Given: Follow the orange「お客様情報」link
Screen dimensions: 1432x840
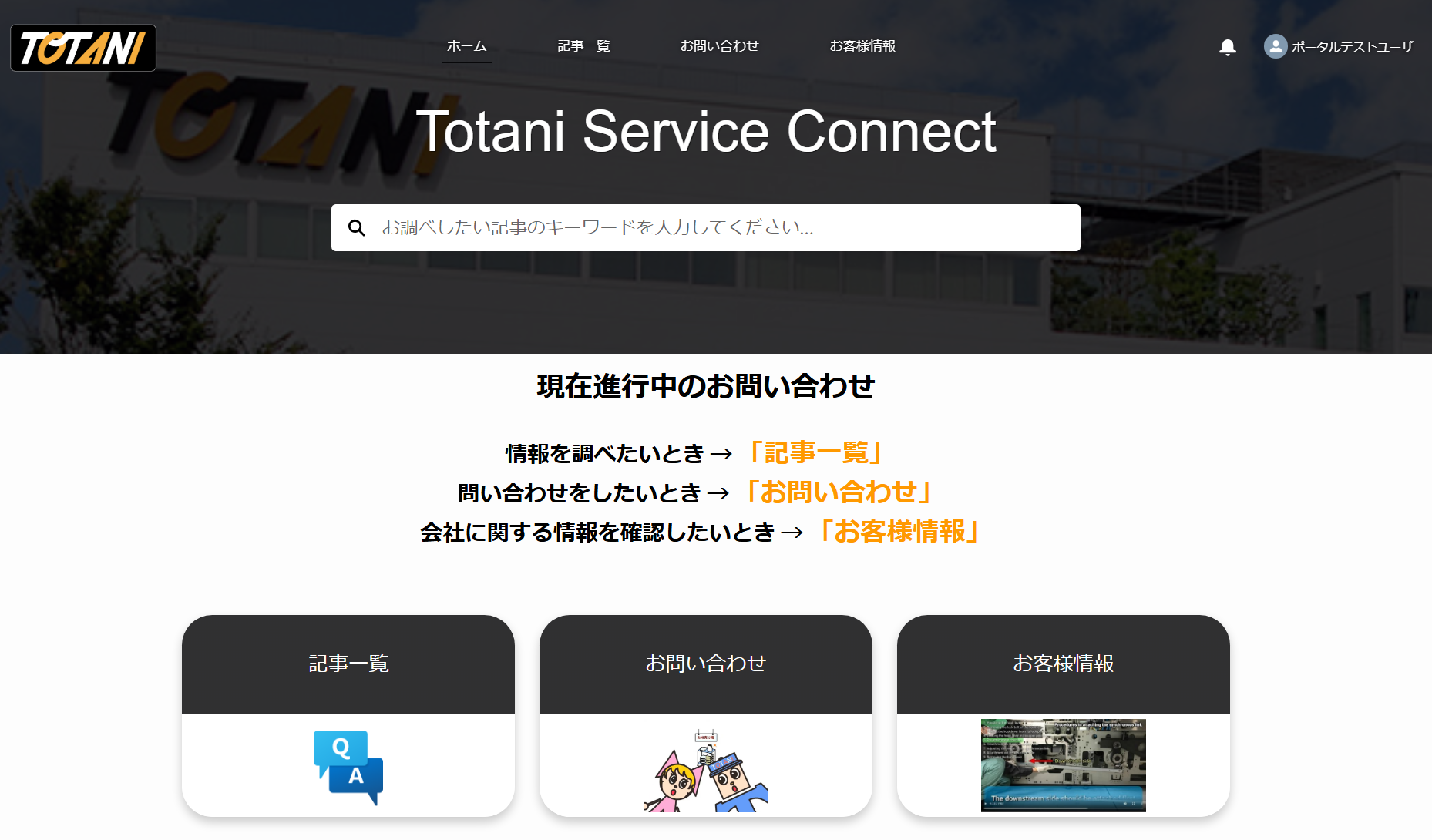Looking at the screenshot, I should 899,531.
